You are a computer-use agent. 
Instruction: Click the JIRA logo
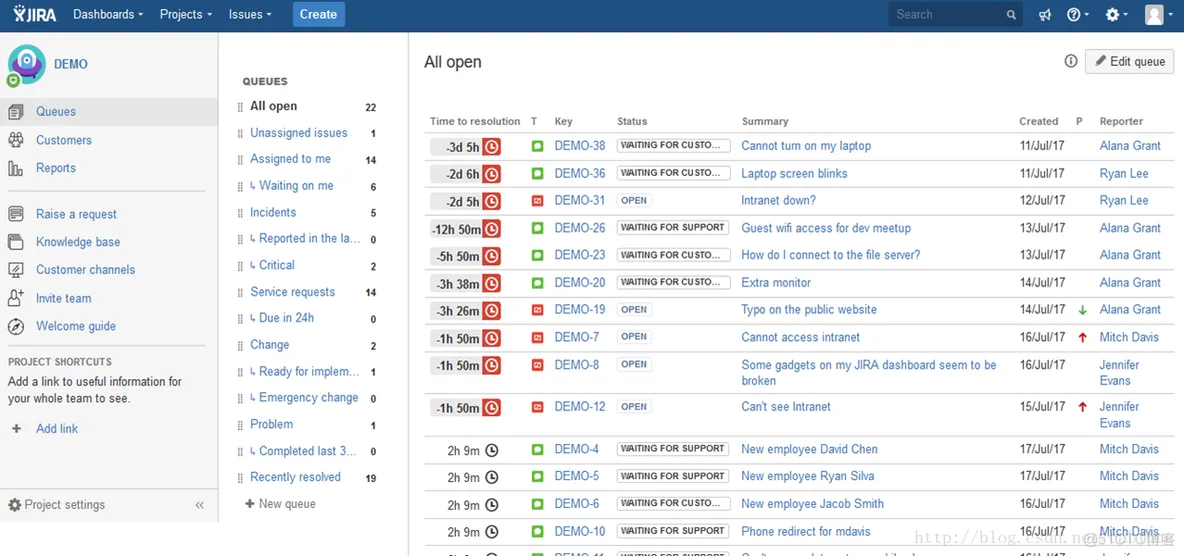click(x=35, y=14)
